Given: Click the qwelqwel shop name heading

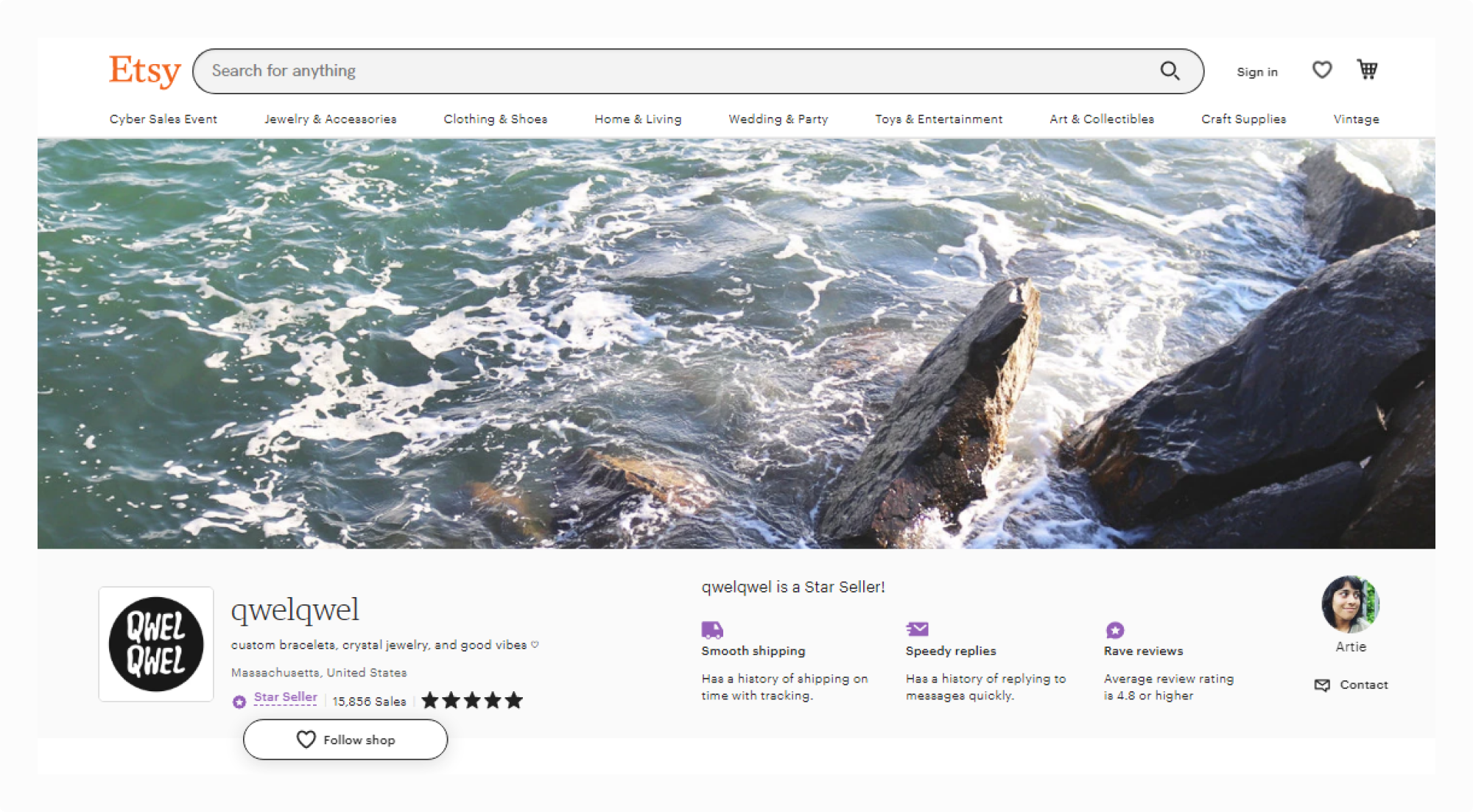Looking at the screenshot, I should point(295,610).
